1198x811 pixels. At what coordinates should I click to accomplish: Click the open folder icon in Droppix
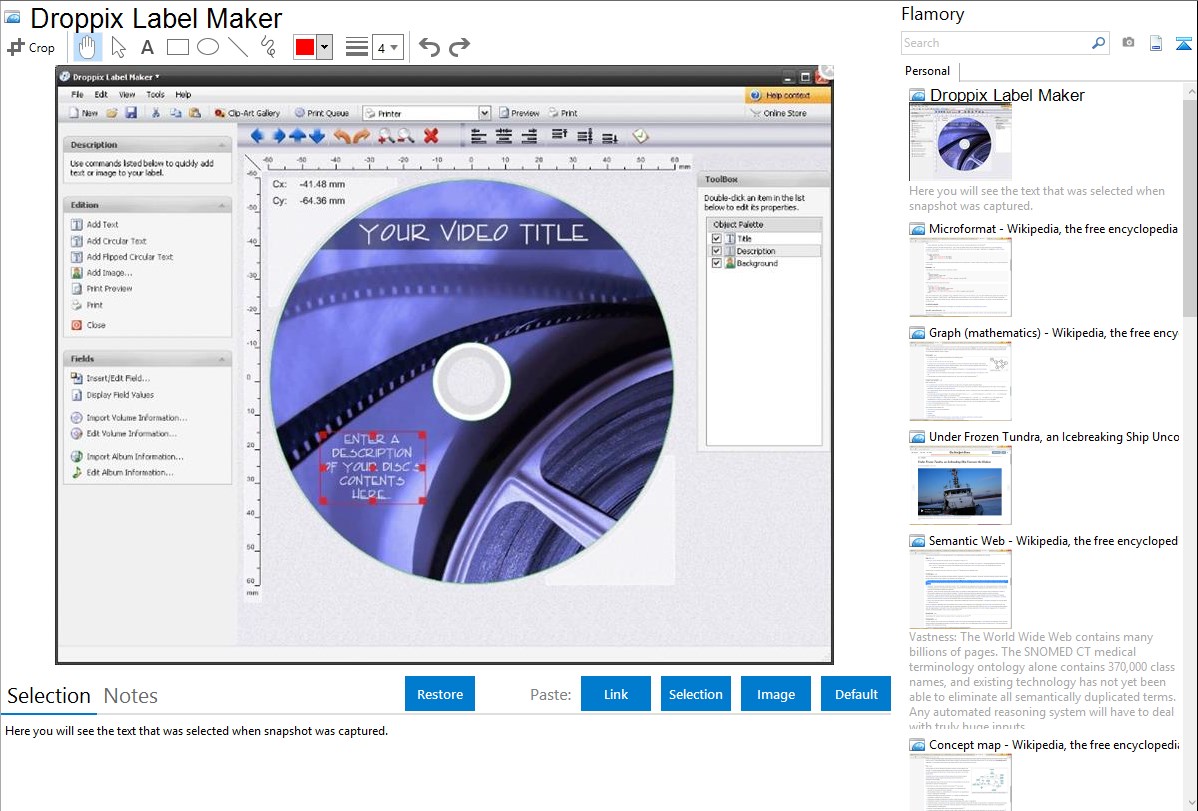tap(112, 113)
